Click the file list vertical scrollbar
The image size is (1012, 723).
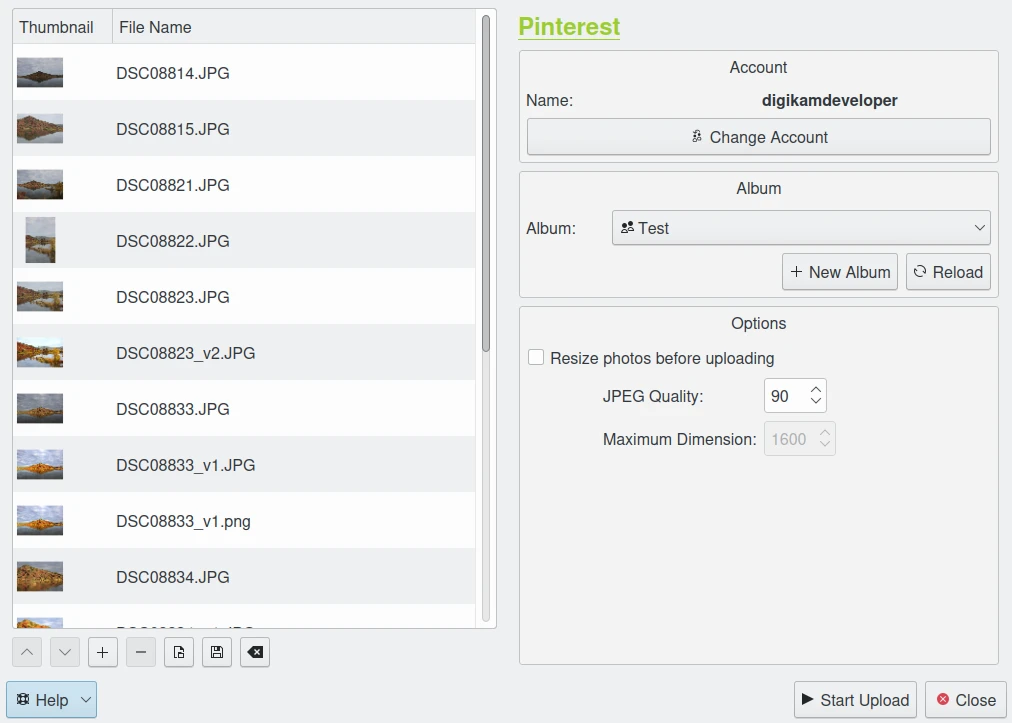[x=486, y=182]
